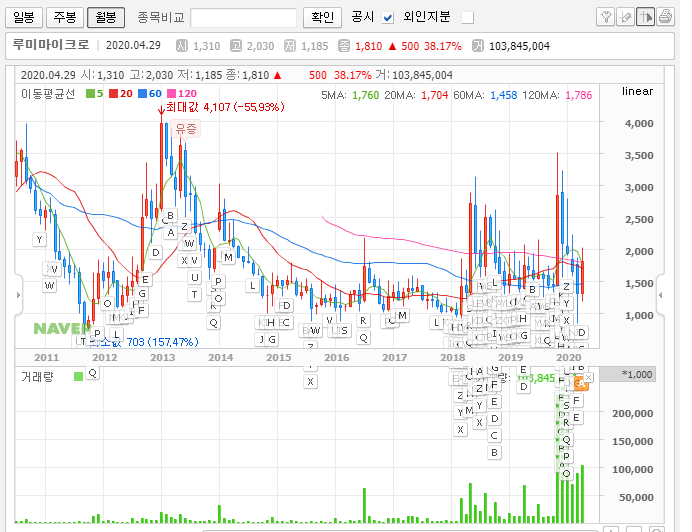692x532 pixels.
Task: Open the A marker below the 2013 peak
Action: [171, 232]
